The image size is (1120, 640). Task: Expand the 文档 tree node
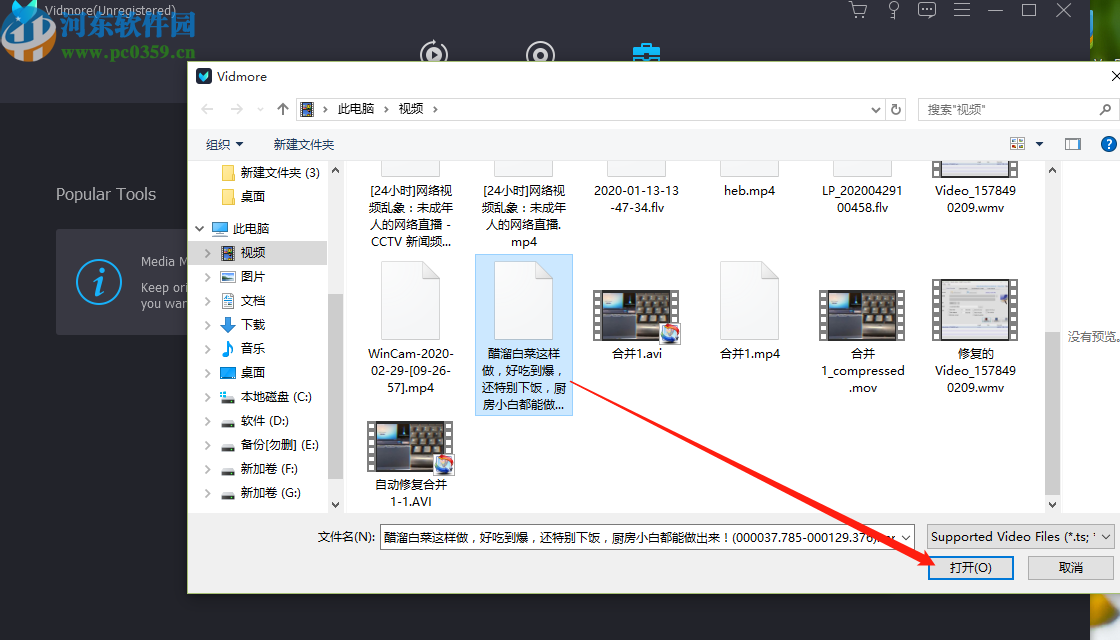click(208, 301)
